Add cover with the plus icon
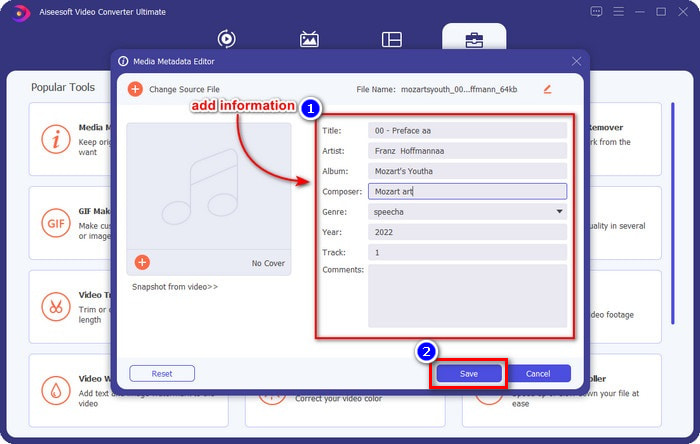The width and height of the screenshot is (700, 444). 142,262
